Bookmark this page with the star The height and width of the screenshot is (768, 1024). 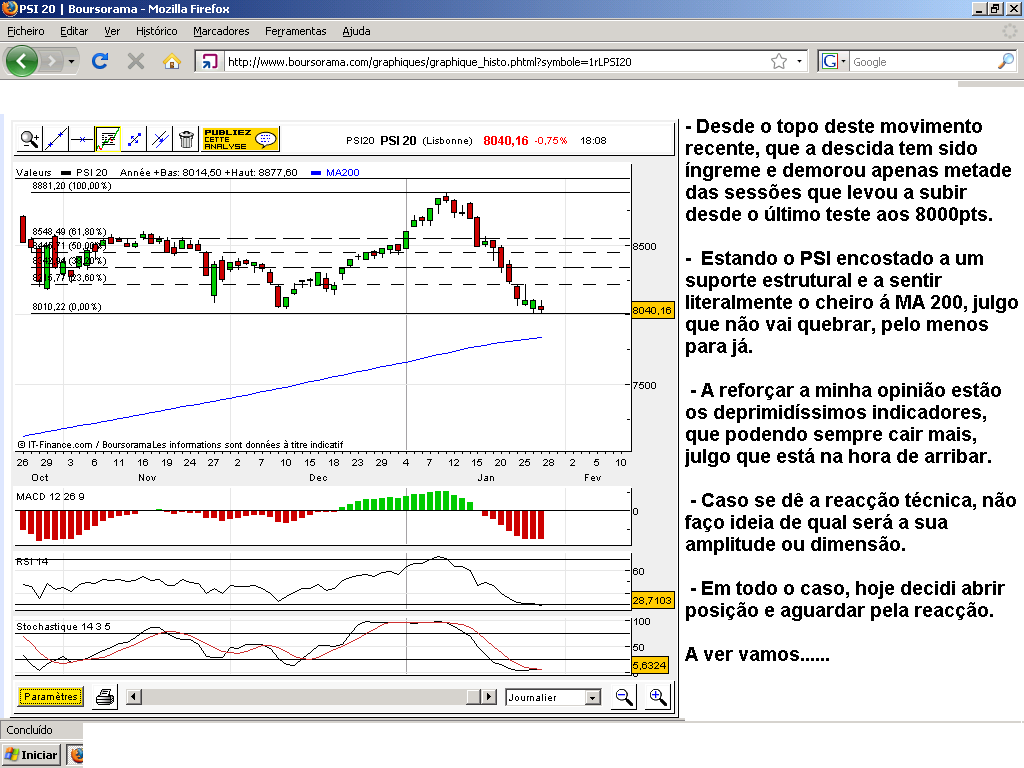tap(779, 61)
